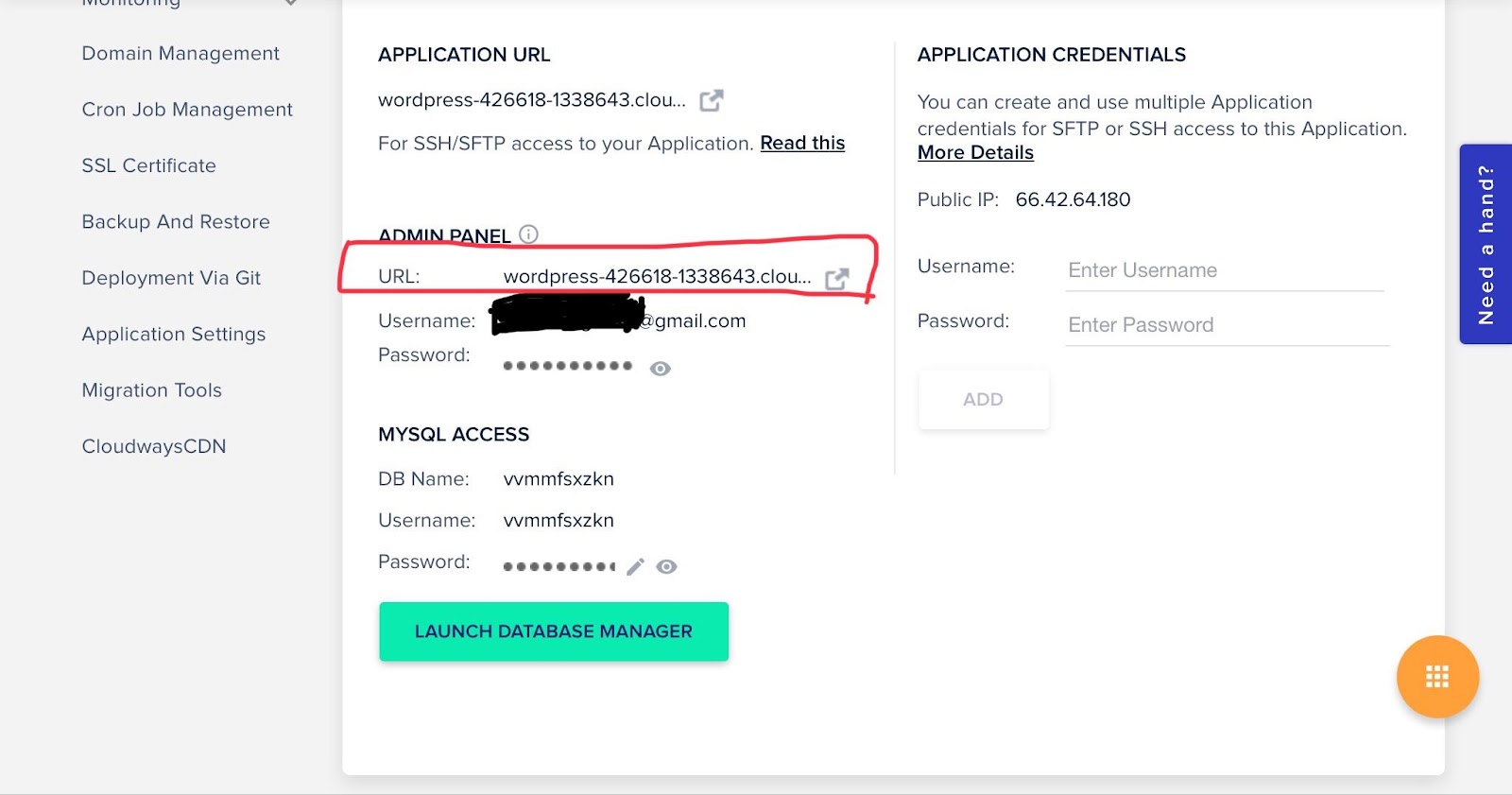The image size is (1512, 795).
Task: Open CloudwaysCDN section
Action: click(154, 446)
